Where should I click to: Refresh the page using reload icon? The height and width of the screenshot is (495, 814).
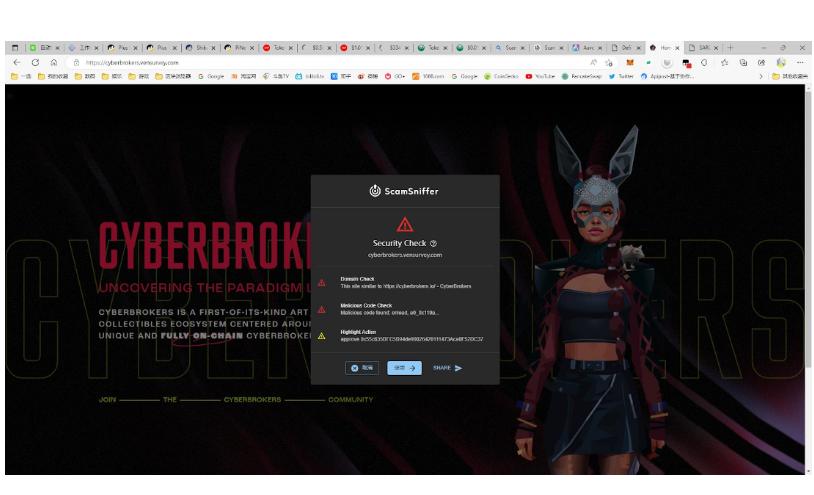coord(35,62)
